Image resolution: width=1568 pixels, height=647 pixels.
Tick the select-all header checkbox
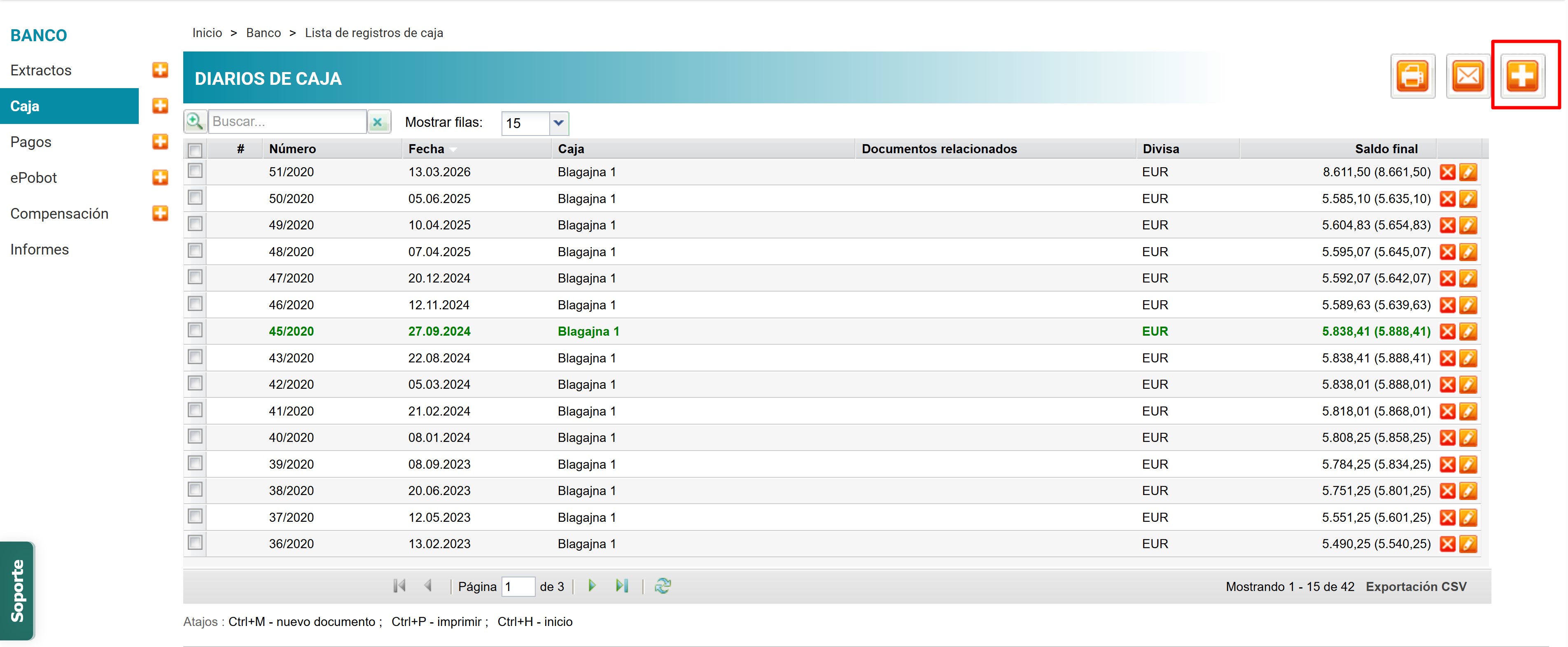[196, 150]
